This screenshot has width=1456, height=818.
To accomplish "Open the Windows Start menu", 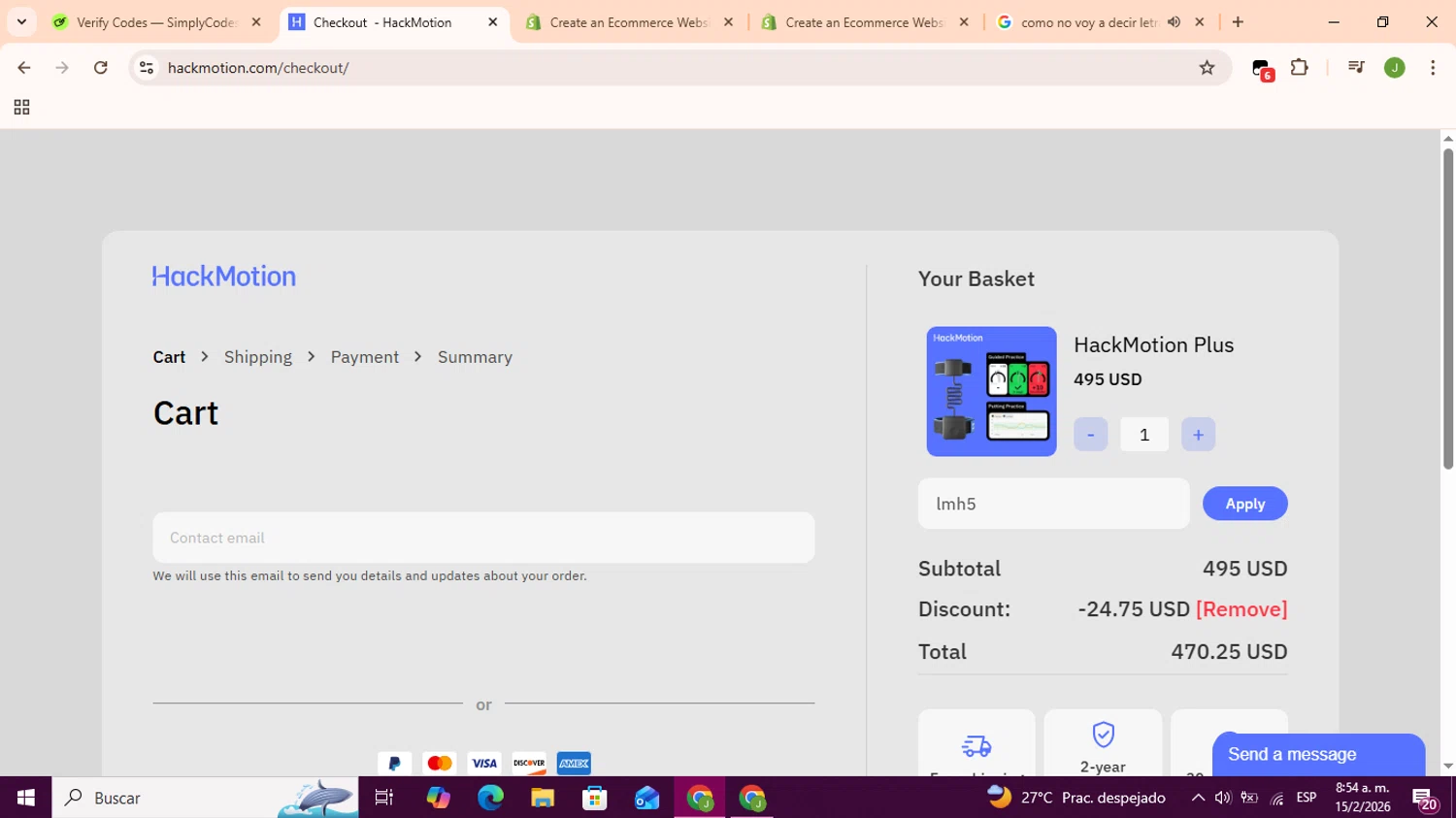I will (x=26, y=798).
